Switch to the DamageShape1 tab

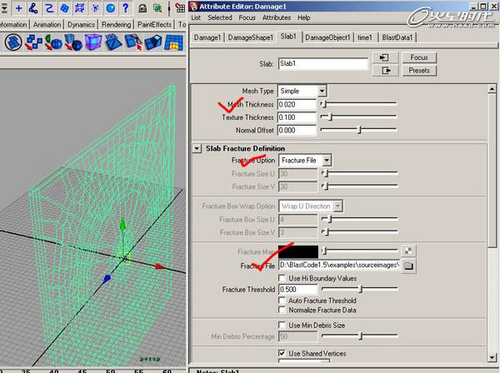pos(250,37)
